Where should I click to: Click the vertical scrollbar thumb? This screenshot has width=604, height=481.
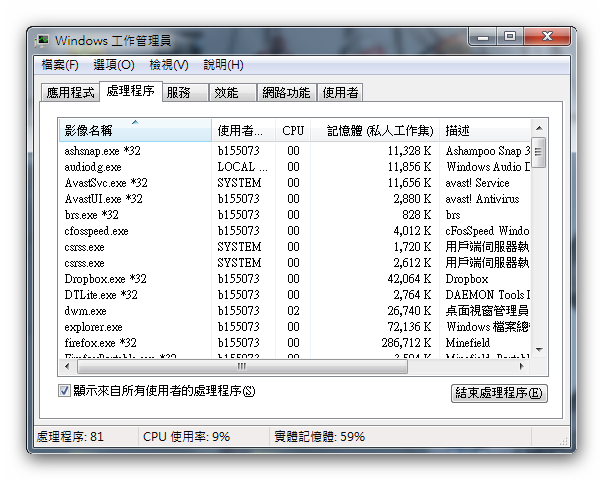pos(539,152)
